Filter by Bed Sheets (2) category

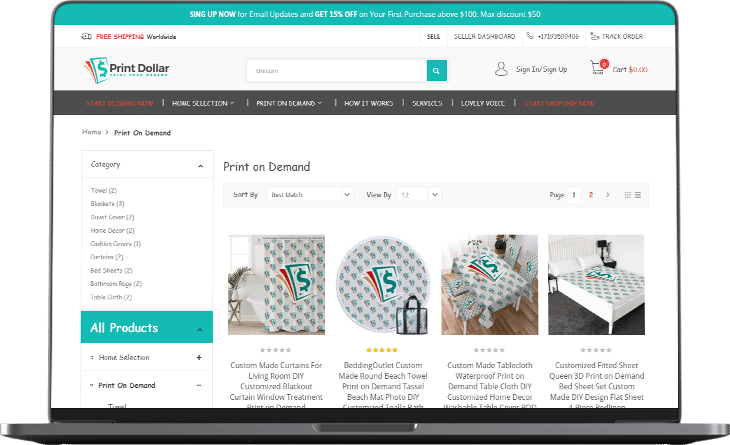click(111, 270)
